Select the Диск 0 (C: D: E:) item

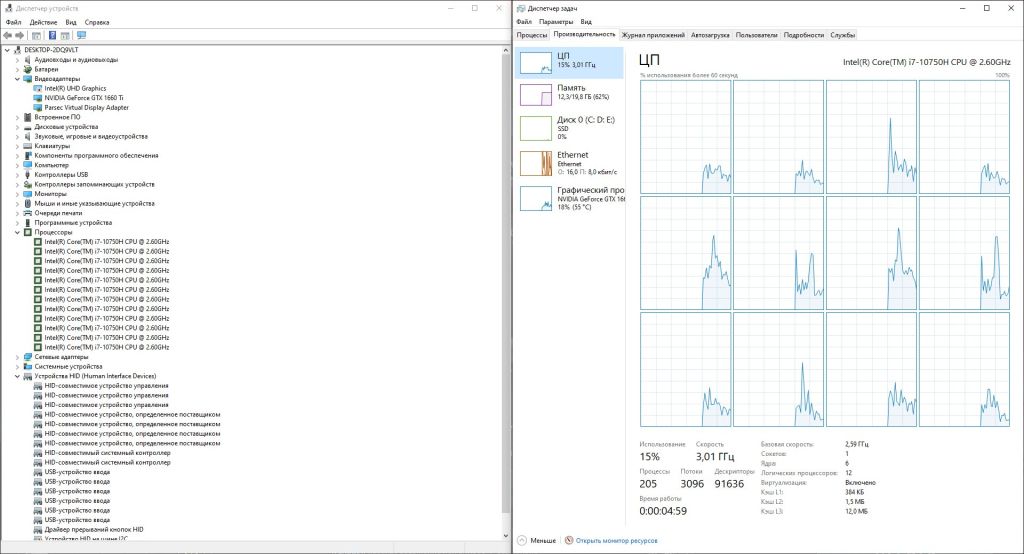point(569,128)
